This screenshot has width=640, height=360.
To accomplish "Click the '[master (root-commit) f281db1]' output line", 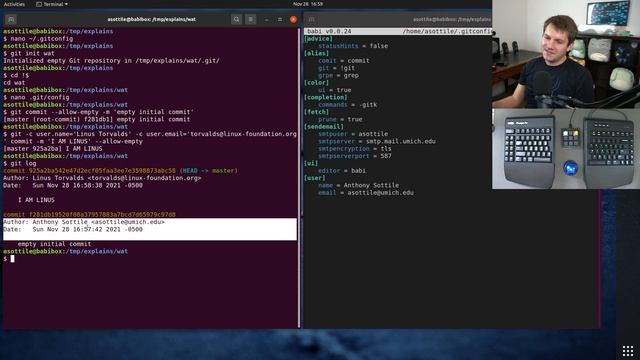I will pos(97,120).
